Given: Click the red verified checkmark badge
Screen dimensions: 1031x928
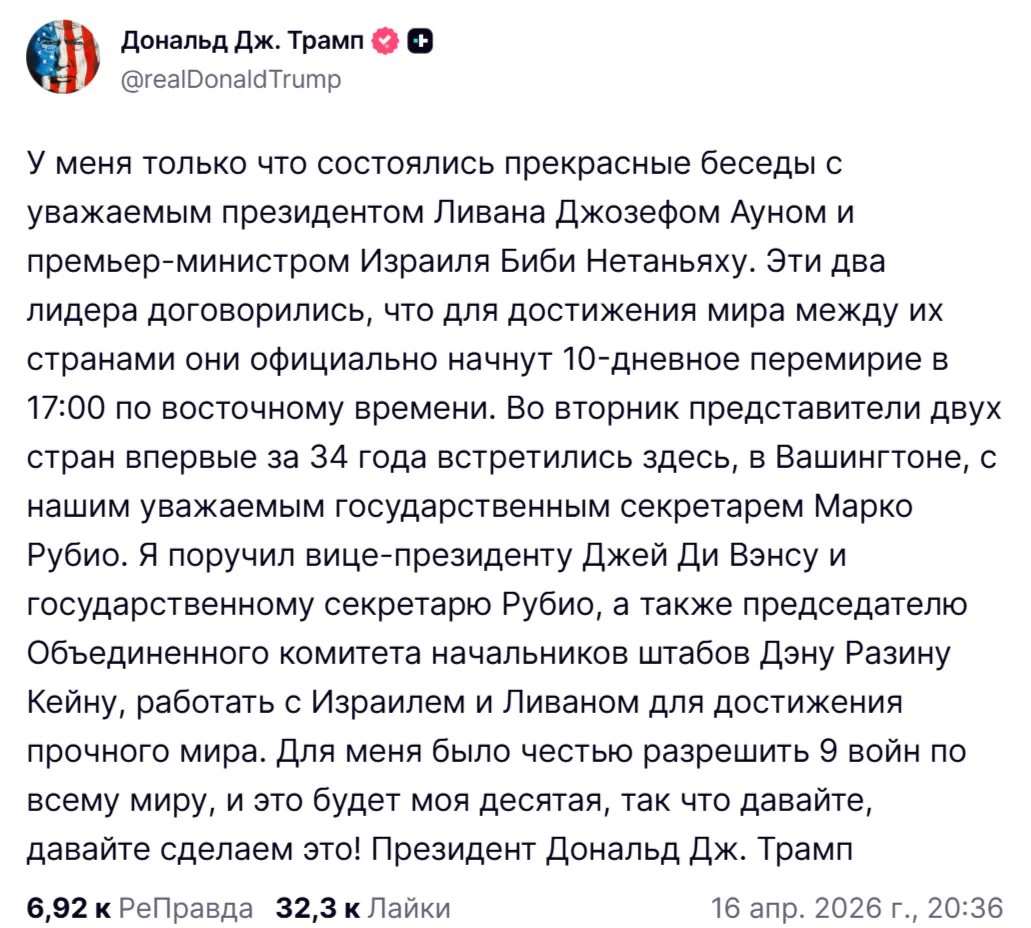Looking at the screenshot, I should tap(384, 41).
